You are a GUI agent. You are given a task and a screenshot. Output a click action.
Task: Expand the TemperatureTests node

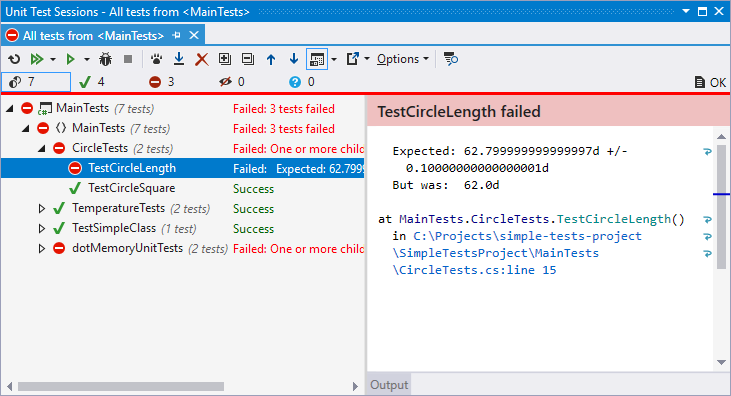[x=41, y=208]
